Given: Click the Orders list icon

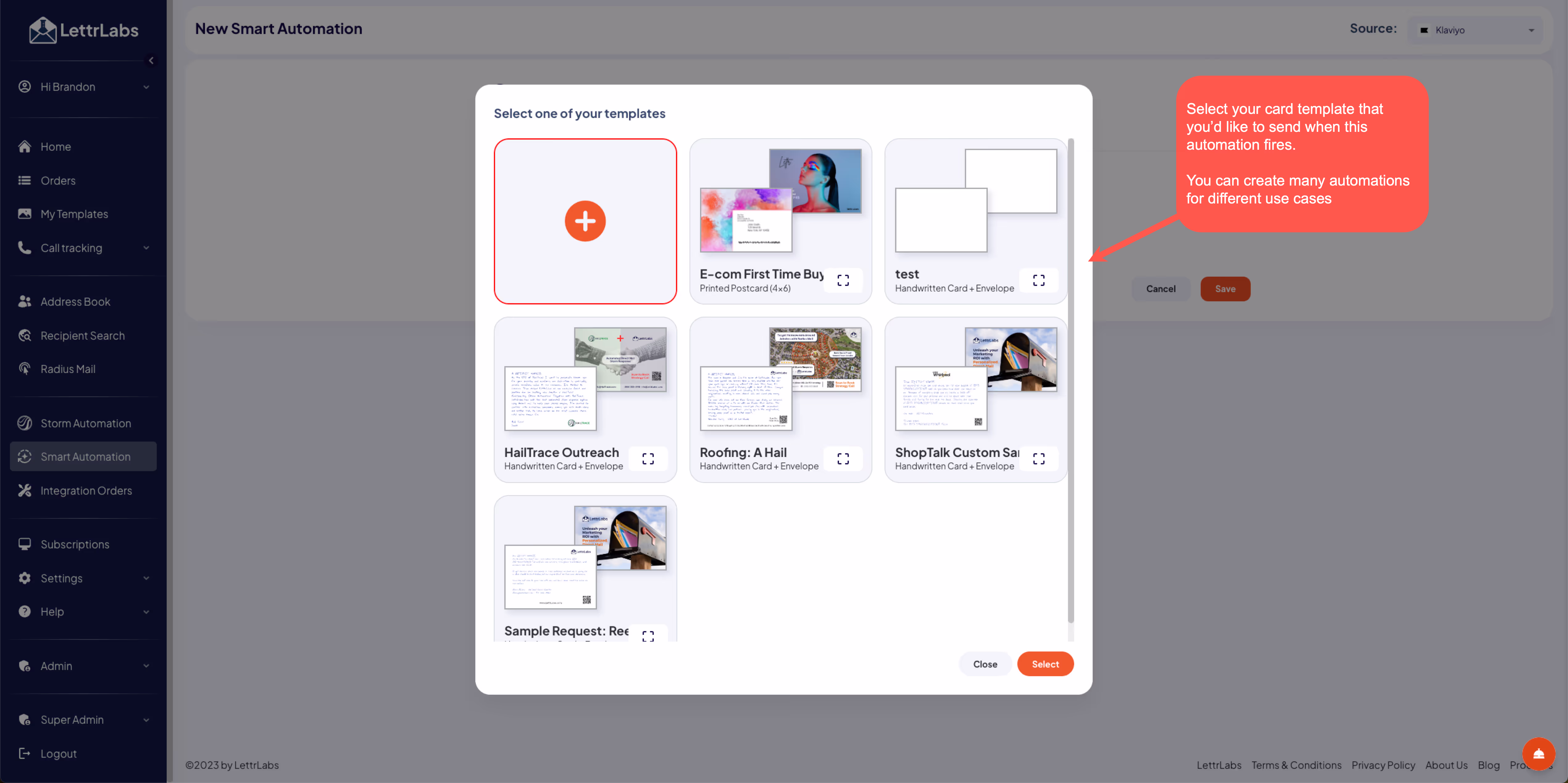Looking at the screenshot, I should pos(24,180).
